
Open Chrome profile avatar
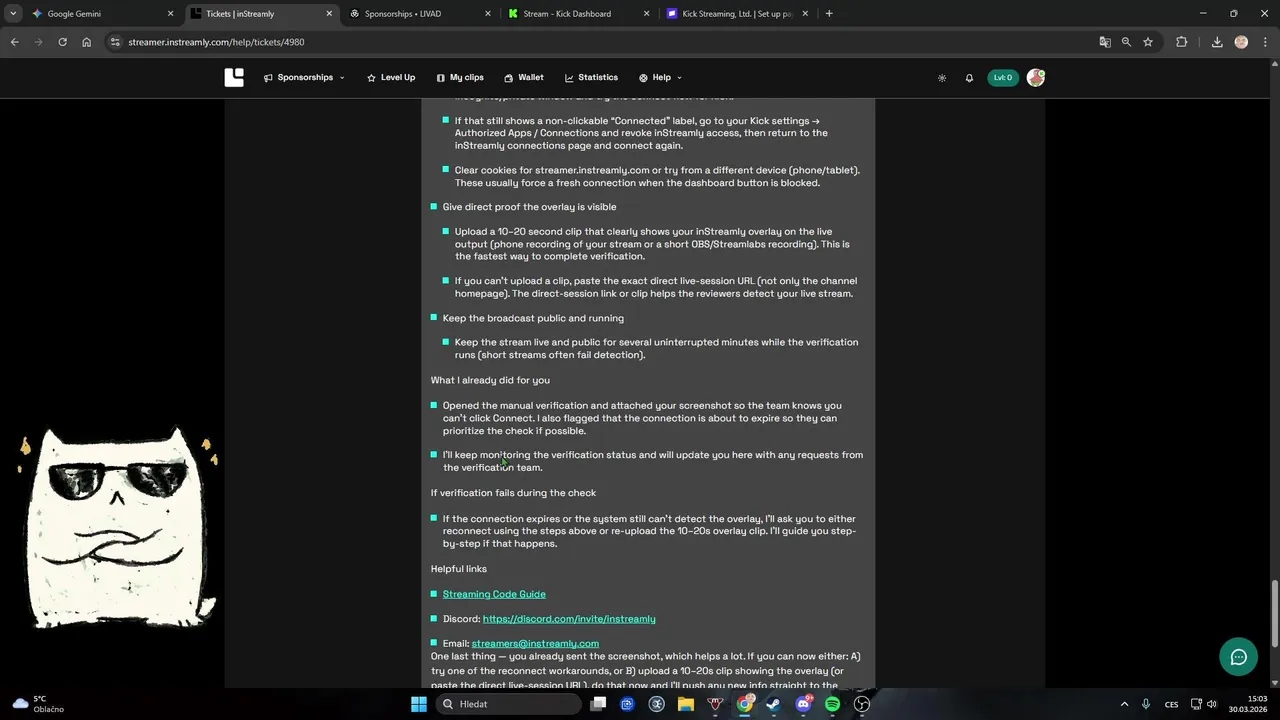pos(1241,42)
